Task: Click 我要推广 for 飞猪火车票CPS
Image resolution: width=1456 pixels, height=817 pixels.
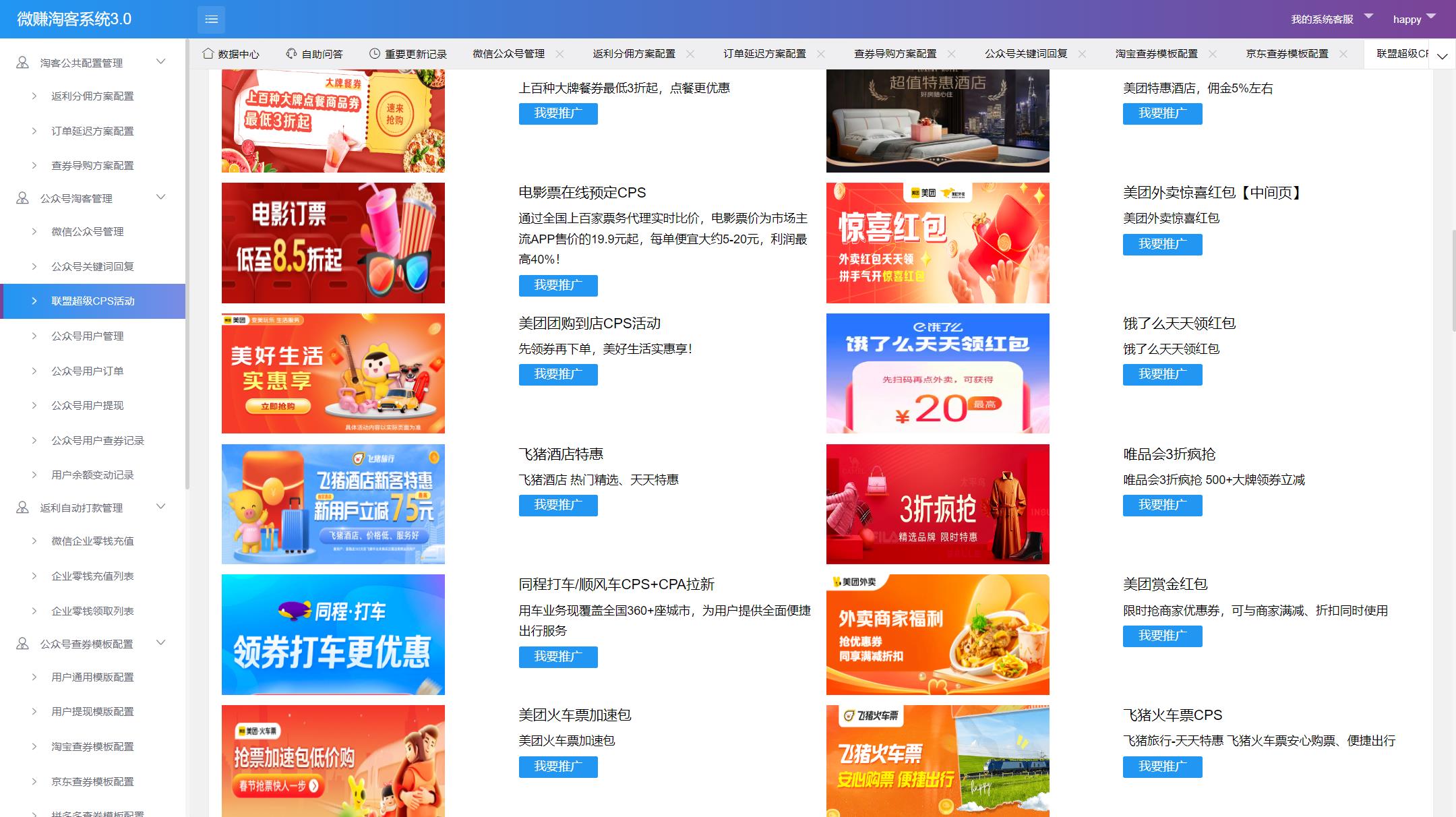Action: click(1162, 766)
